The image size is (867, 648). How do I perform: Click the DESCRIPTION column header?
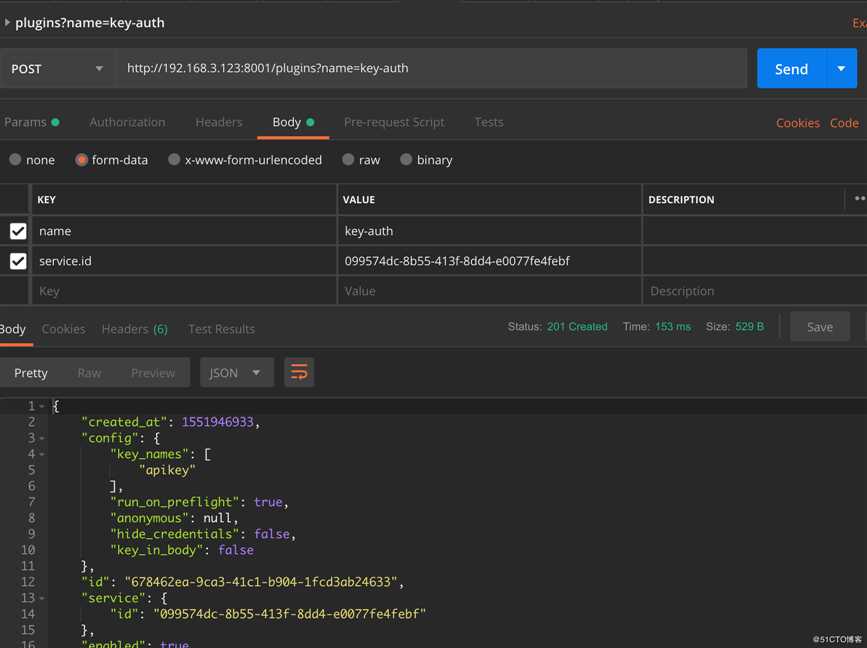(x=681, y=200)
